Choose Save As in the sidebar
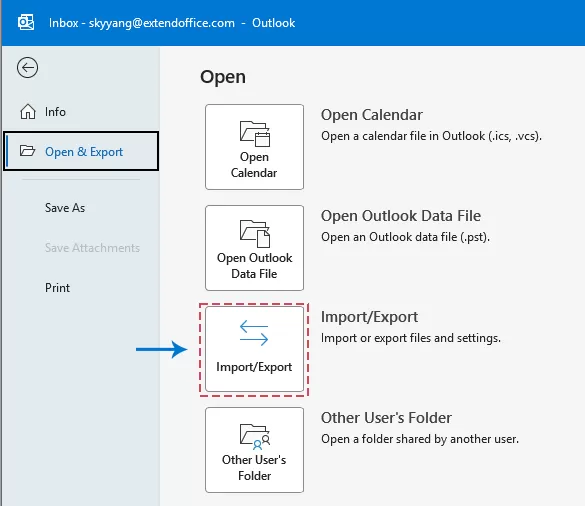 pos(65,207)
